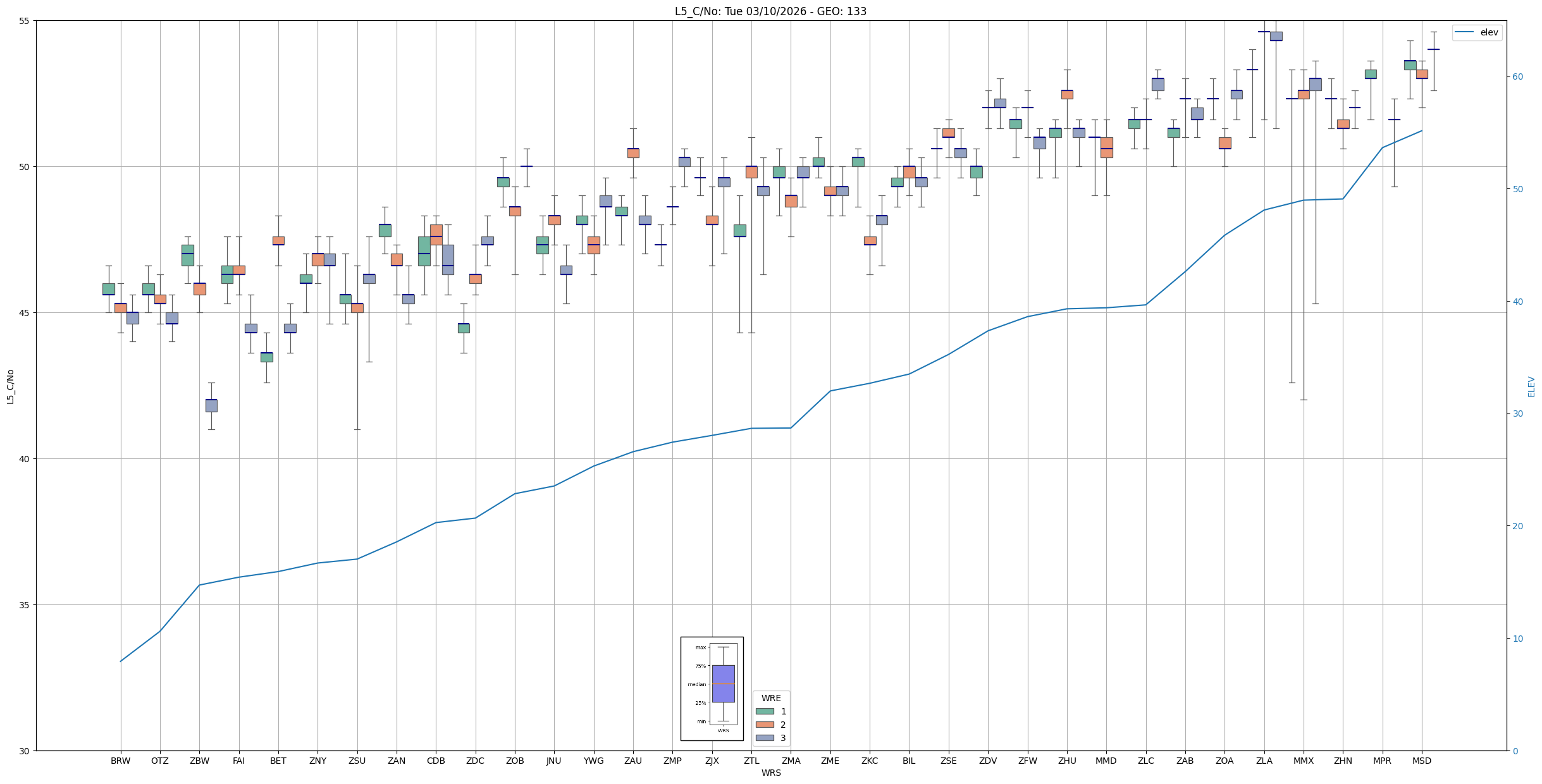Click the BRW station tick label
Image resolution: width=1542 pixels, height=784 pixels.
point(120,761)
